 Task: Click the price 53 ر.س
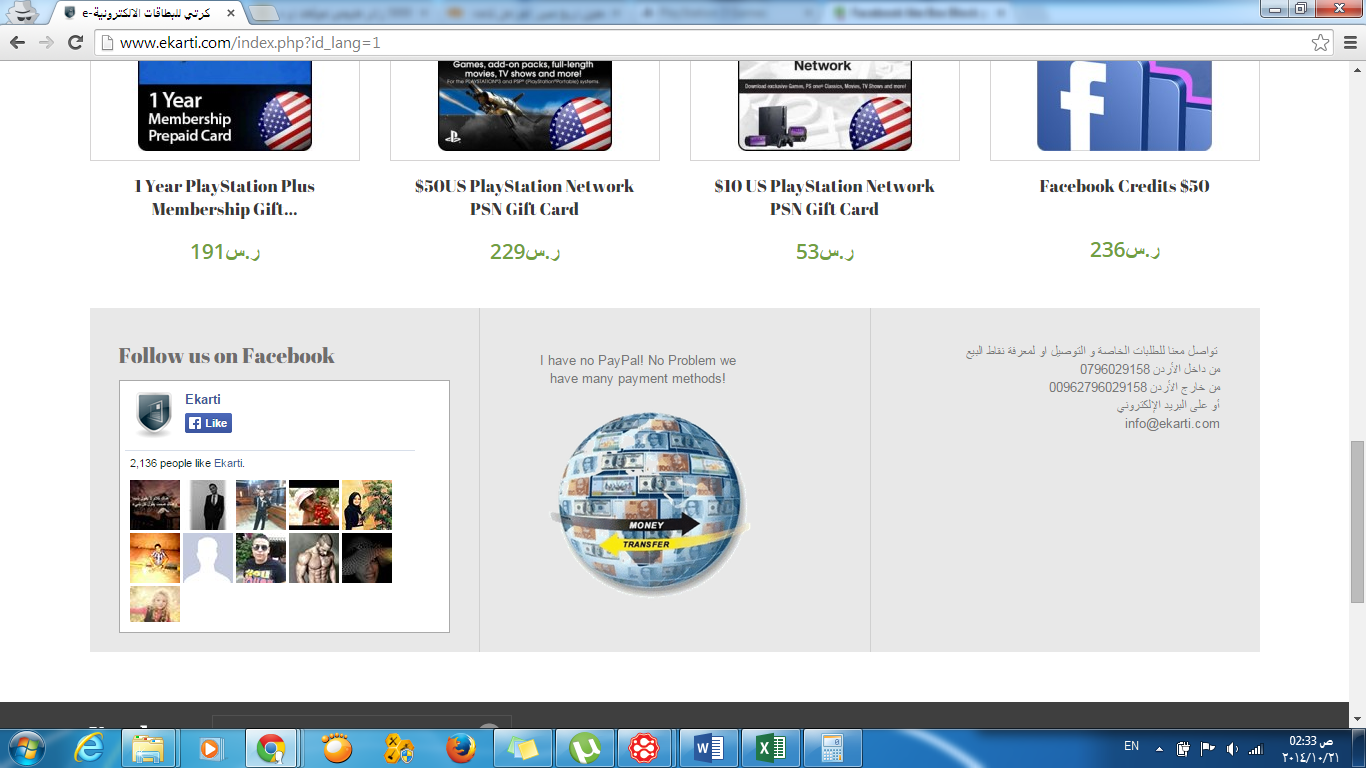825,251
